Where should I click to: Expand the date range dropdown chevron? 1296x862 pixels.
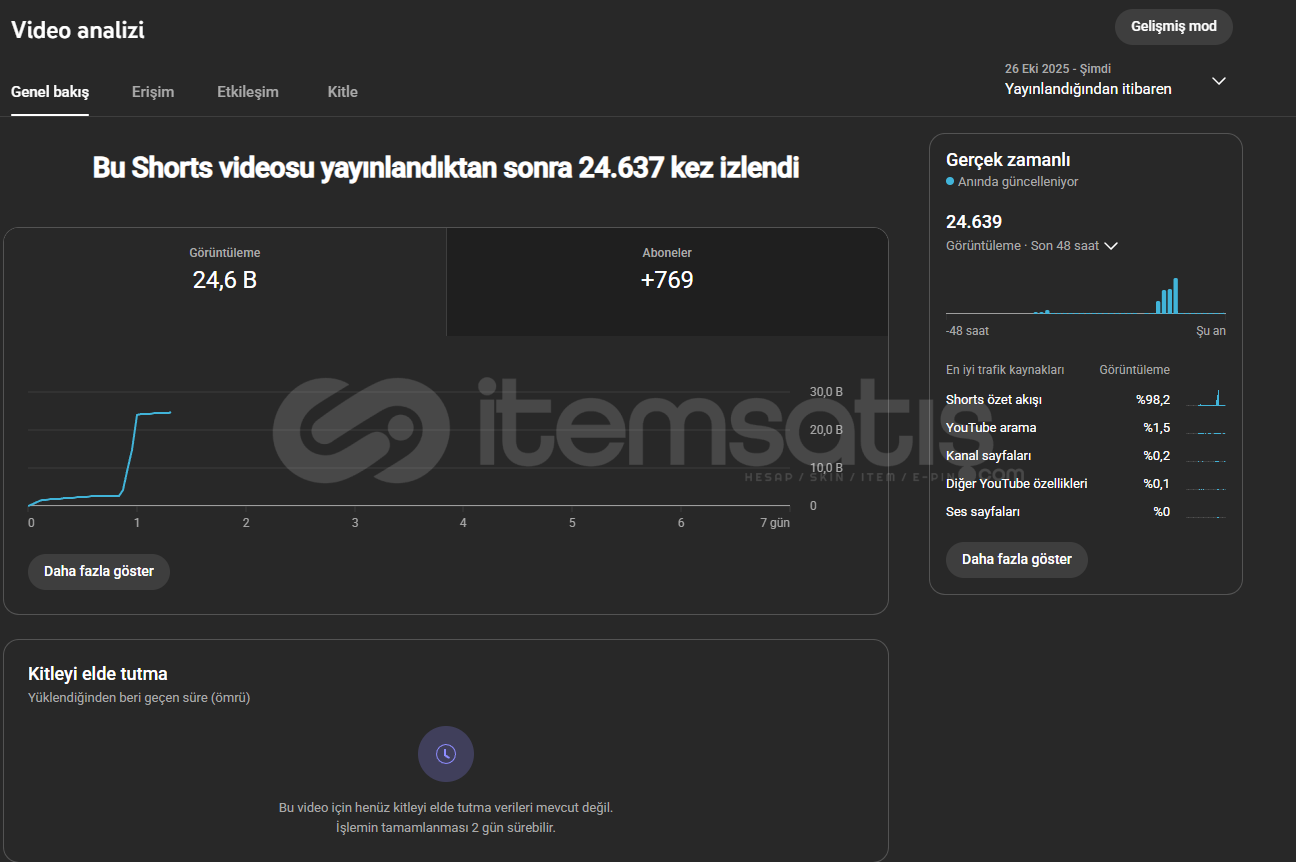[1218, 81]
